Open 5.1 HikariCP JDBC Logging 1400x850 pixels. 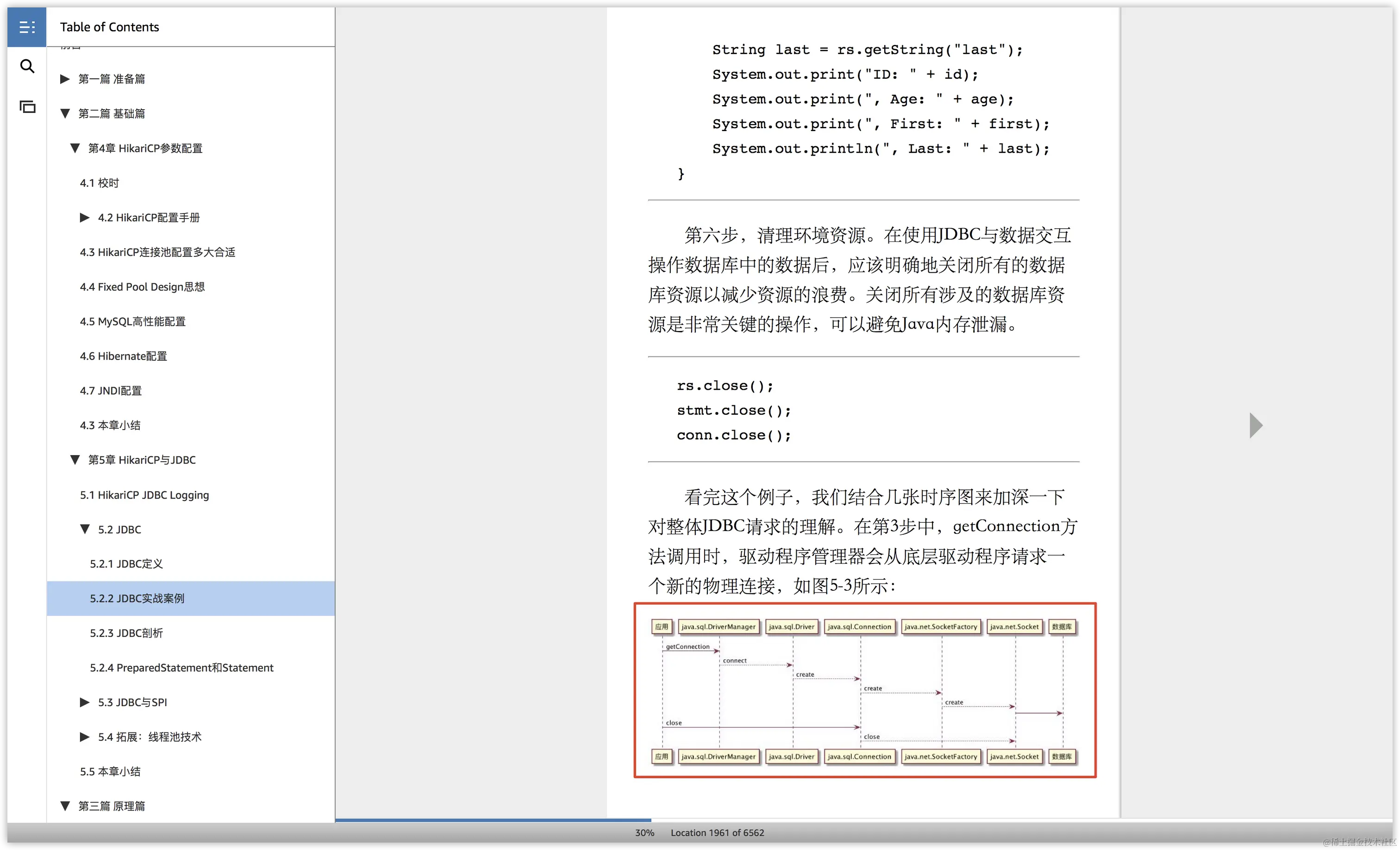point(144,495)
